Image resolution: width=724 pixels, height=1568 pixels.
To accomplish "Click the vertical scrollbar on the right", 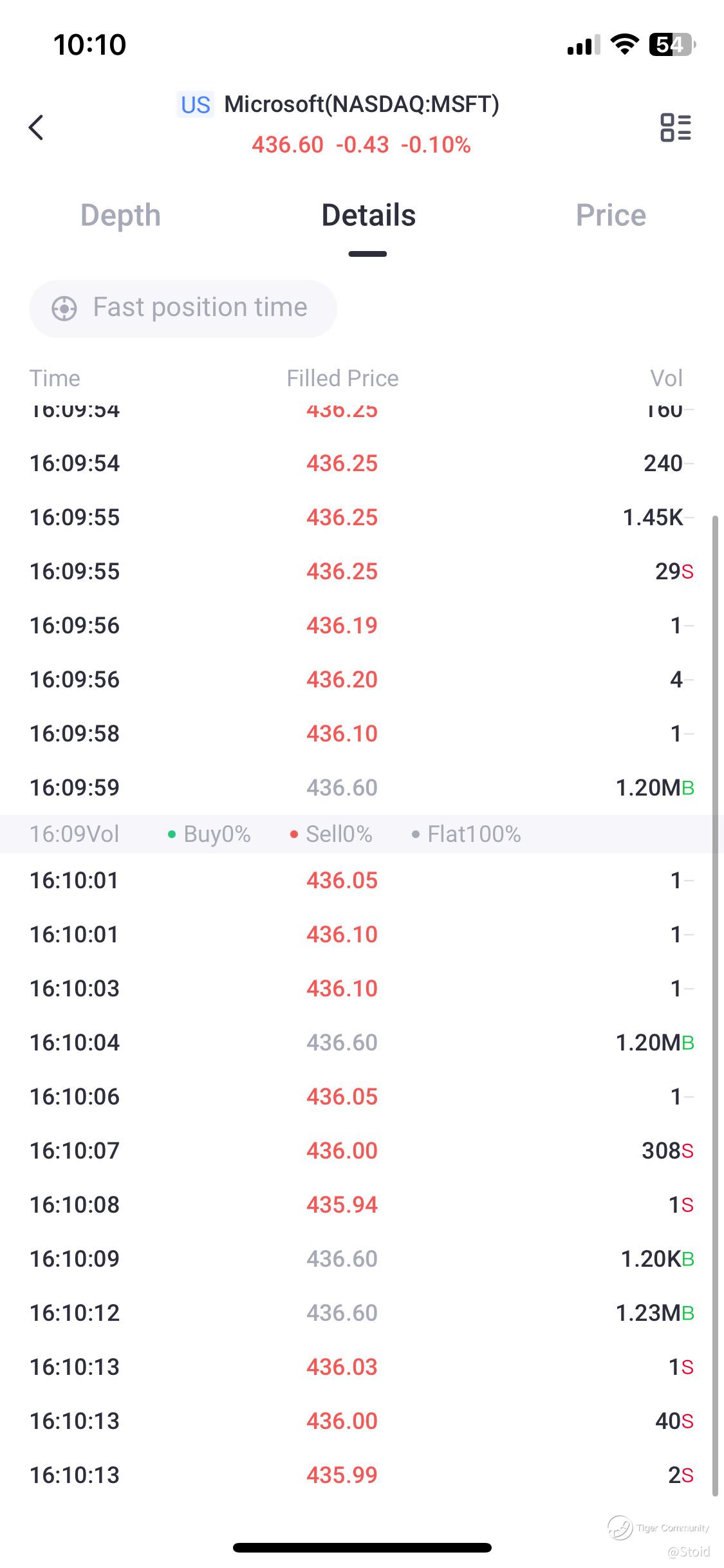I will pyautogui.click(x=714, y=1004).
